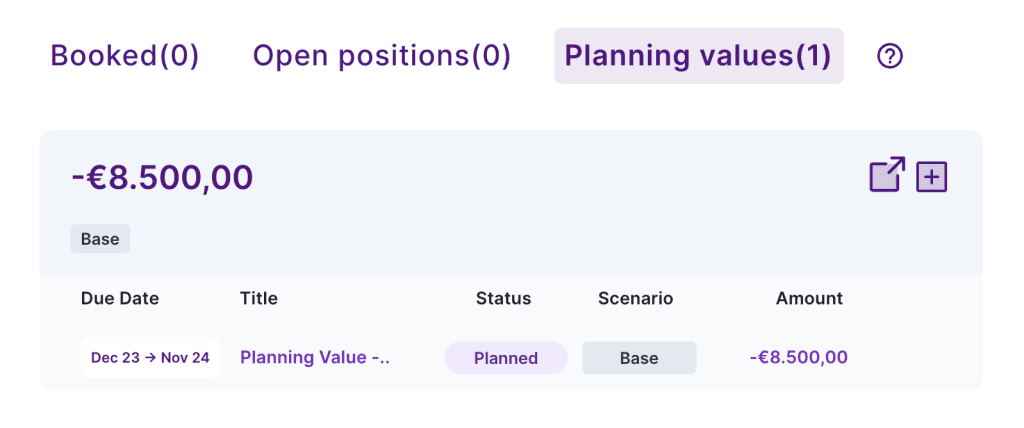The width and height of the screenshot is (1024, 428).
Task: Click the arrow inside the date range chip
Action: click(150, 358)
